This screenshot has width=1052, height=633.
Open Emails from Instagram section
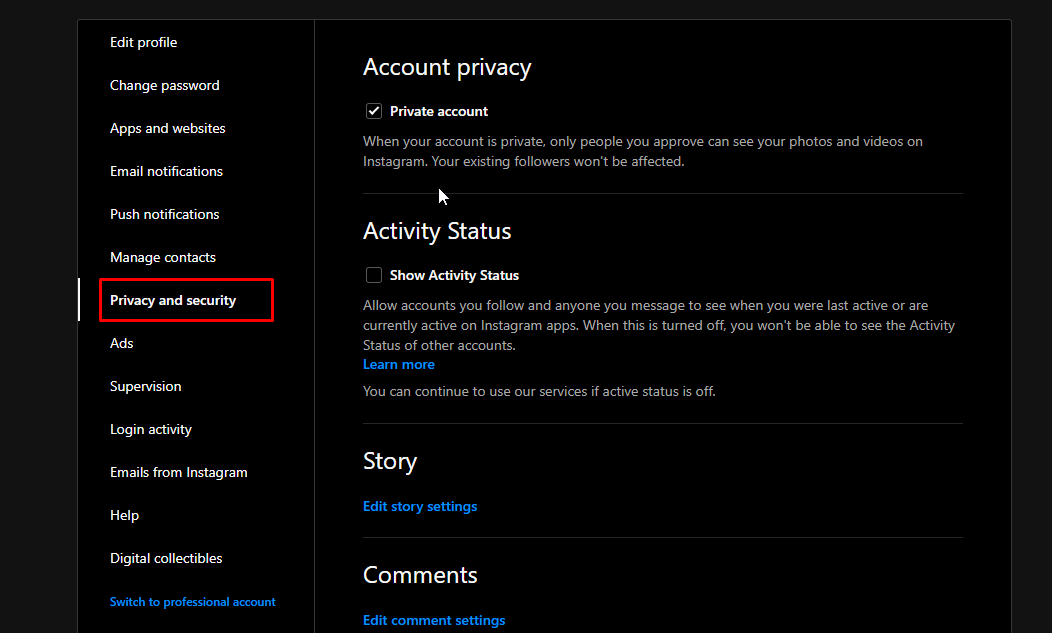pos(178,472)
